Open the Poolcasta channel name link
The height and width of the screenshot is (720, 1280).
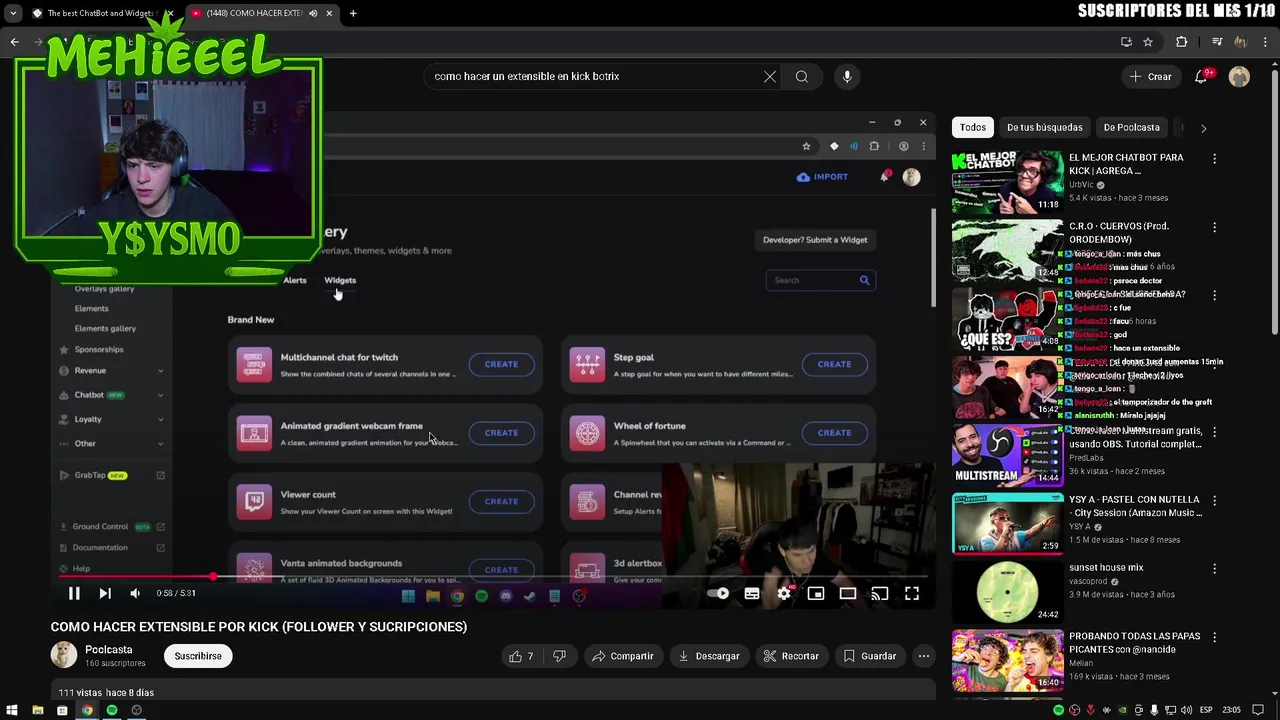(109, 650)
